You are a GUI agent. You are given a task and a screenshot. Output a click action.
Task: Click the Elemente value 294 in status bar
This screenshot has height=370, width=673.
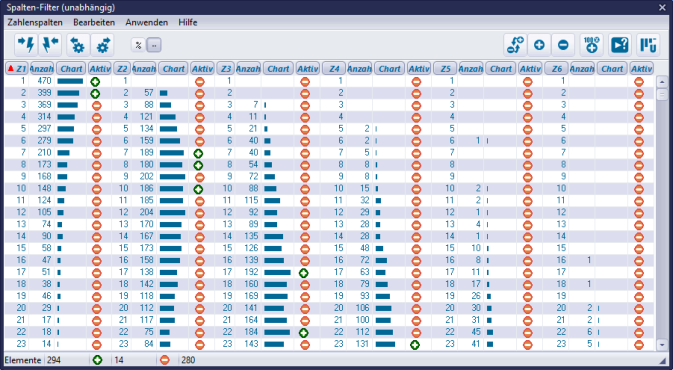(54, 360)
